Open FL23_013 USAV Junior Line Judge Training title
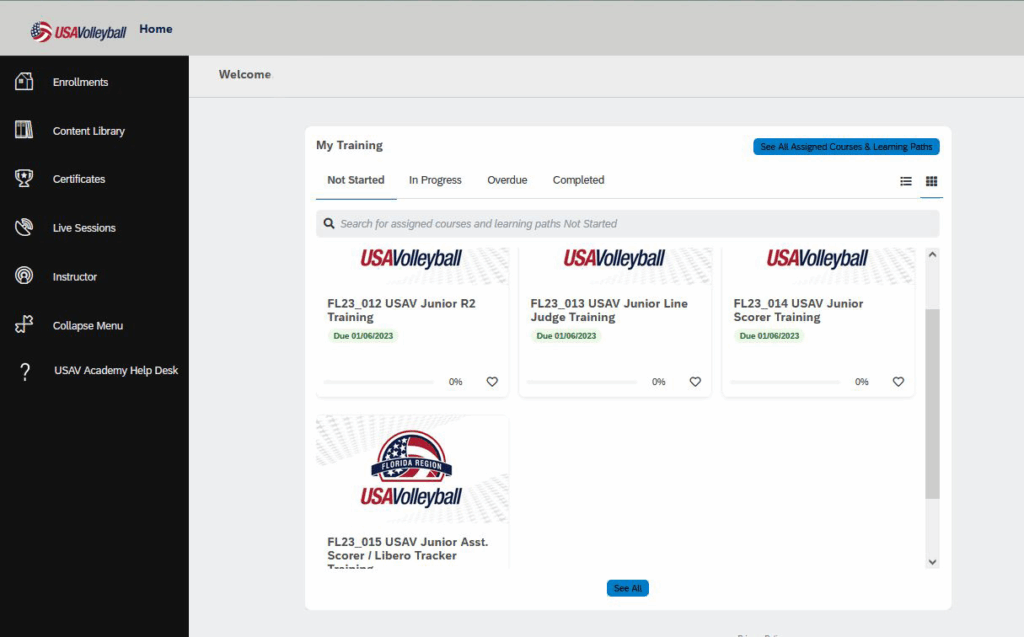1024x637 pixels. [609, 310]
